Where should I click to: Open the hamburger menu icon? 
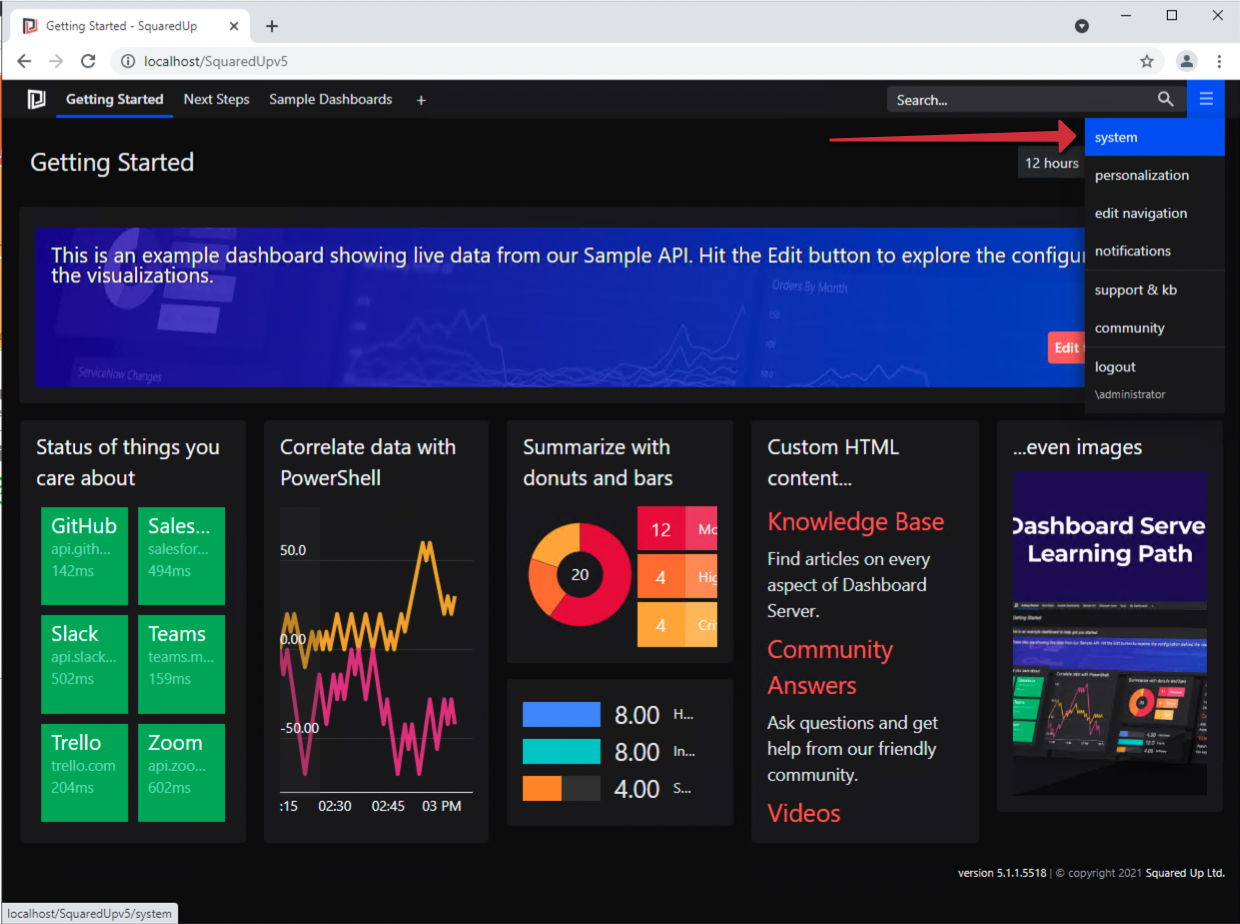[x=1206, y=99]
